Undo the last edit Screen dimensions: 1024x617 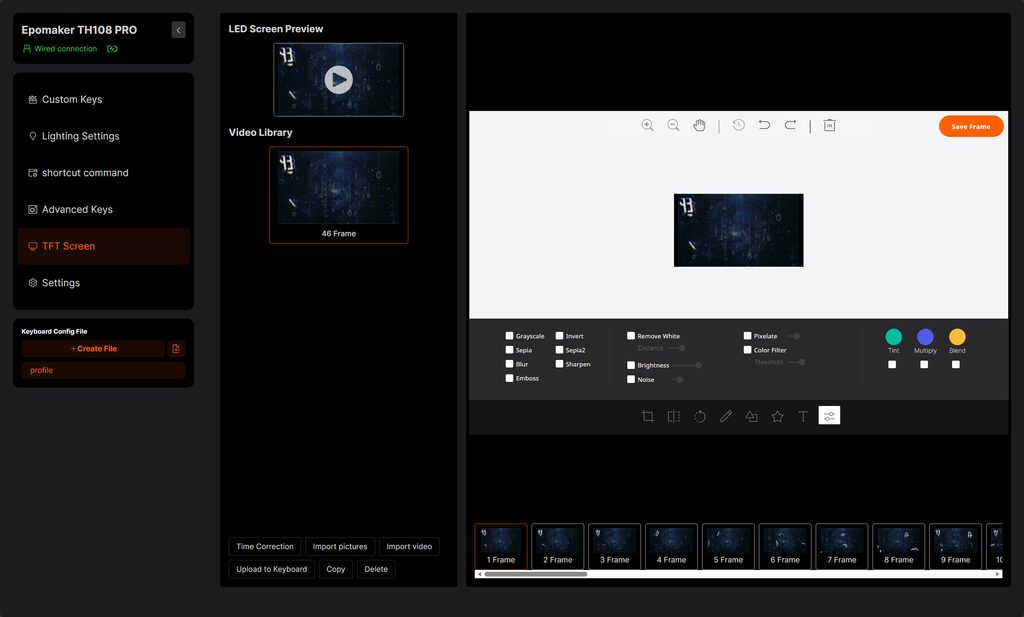(764, 125)
